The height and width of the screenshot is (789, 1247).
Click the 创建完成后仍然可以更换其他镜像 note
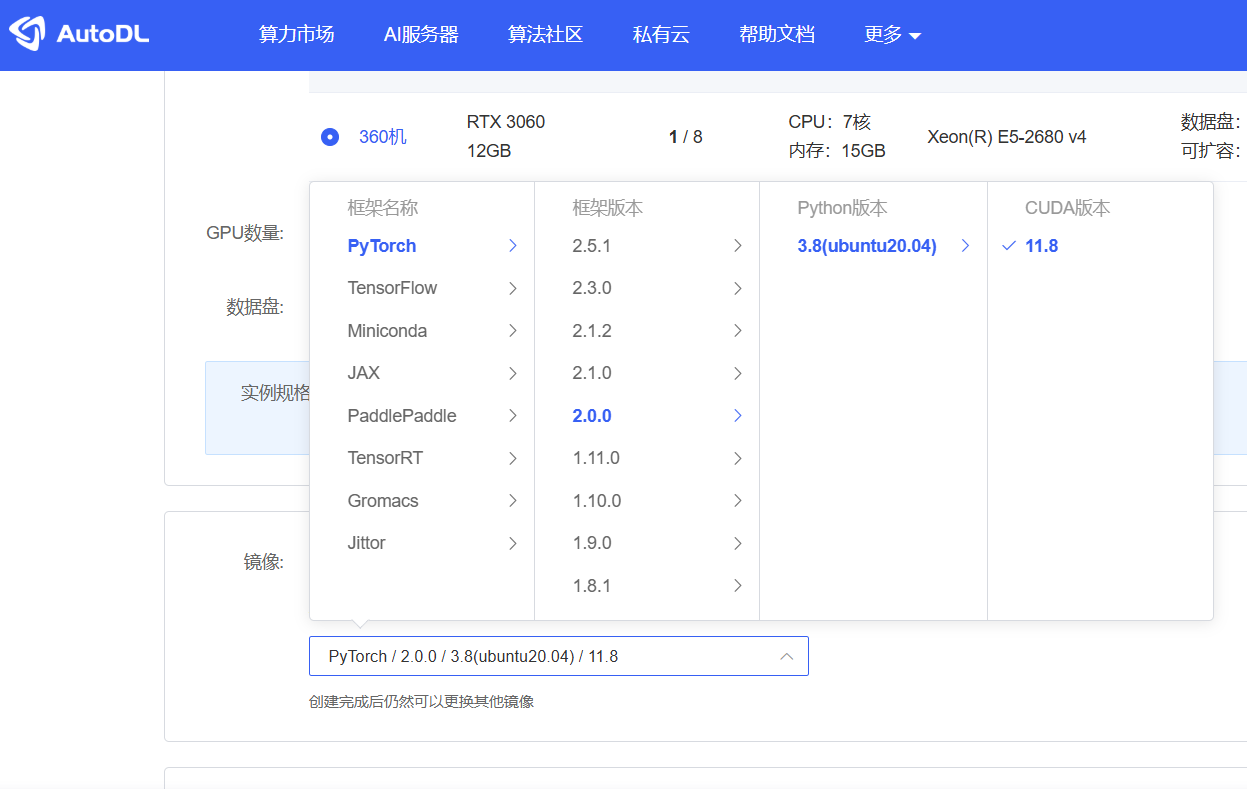(x=421, y=702)
